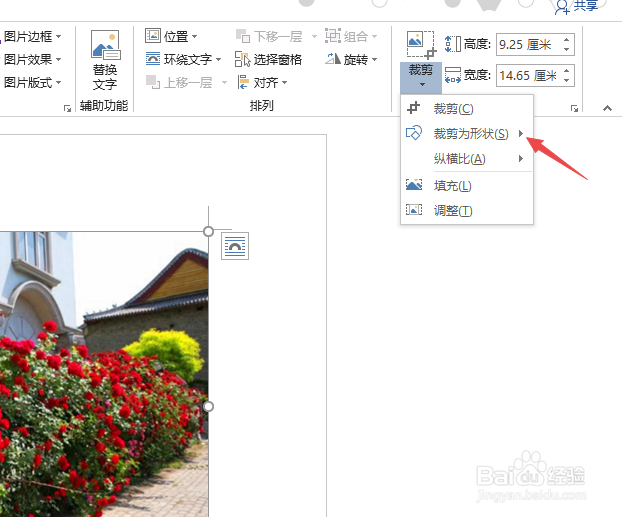Open the 图片边框 dropdown

[x=32, y=37]
